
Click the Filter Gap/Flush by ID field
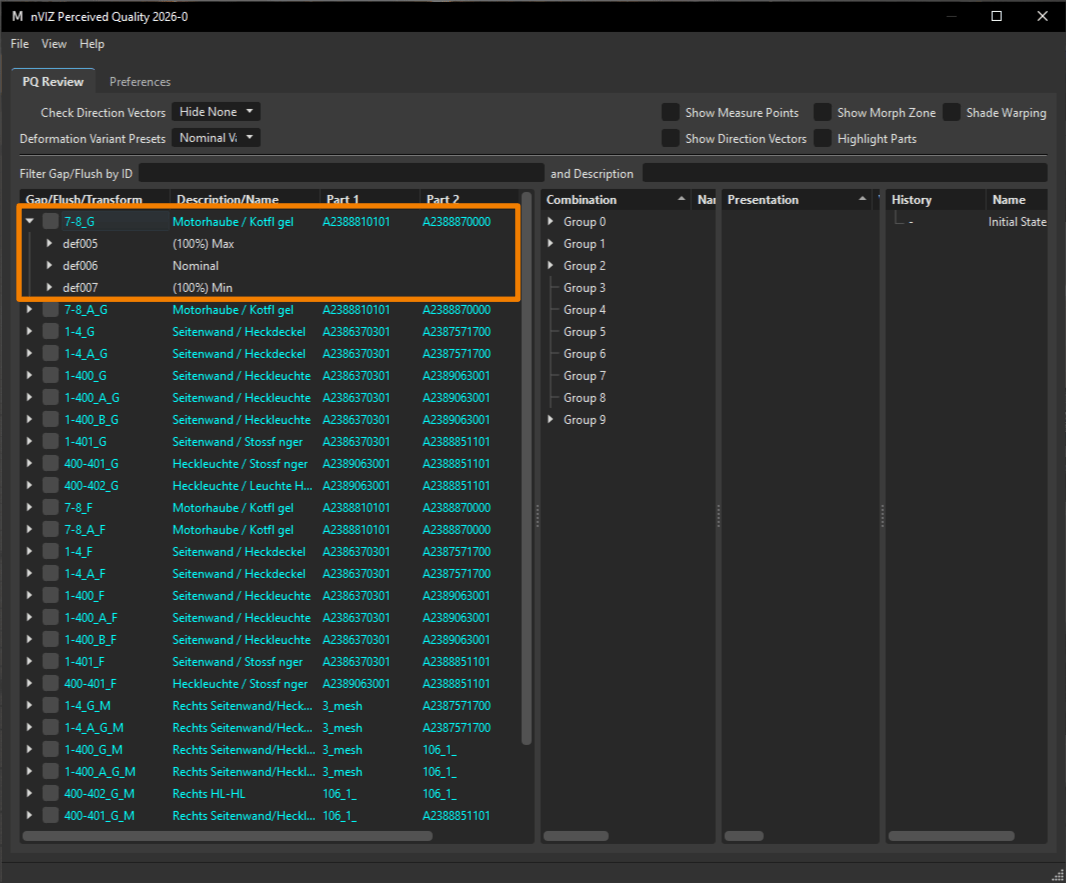(341, 173)
